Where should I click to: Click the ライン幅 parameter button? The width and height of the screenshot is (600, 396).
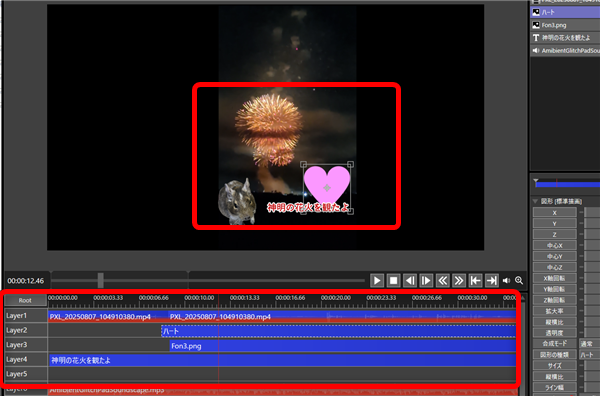coord(554,387)
